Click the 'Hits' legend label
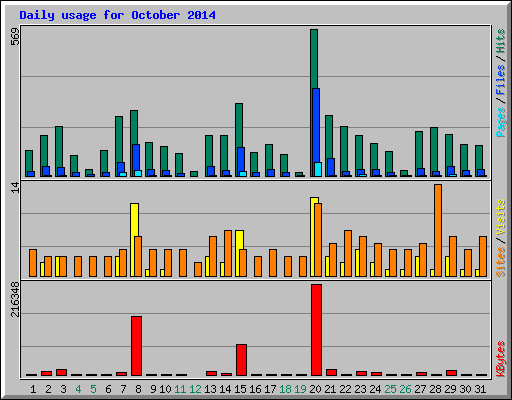This screenshot has height=400, width=512. (500, 41)
